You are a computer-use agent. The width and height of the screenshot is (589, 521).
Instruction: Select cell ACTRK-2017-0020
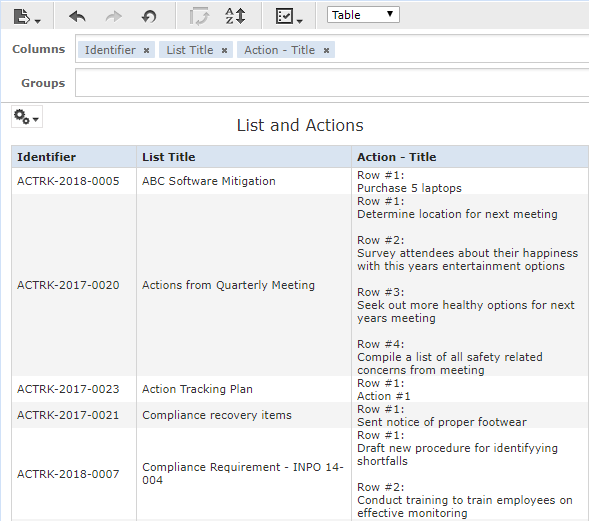pos(74,285)
